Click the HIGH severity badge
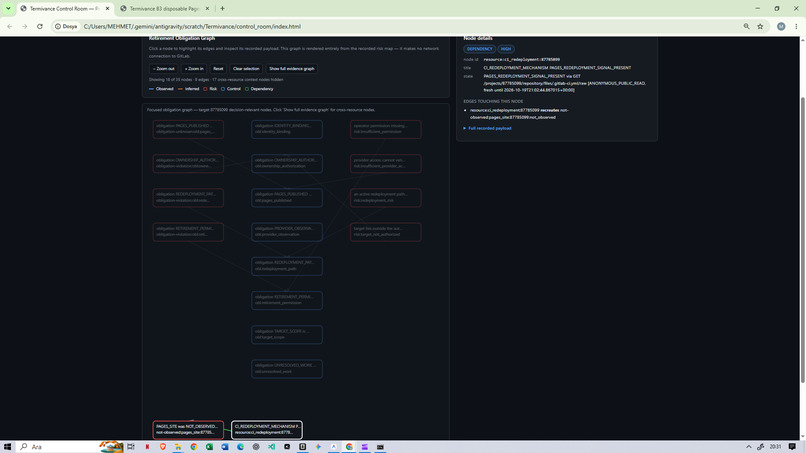806x453 pixels. 506,49
